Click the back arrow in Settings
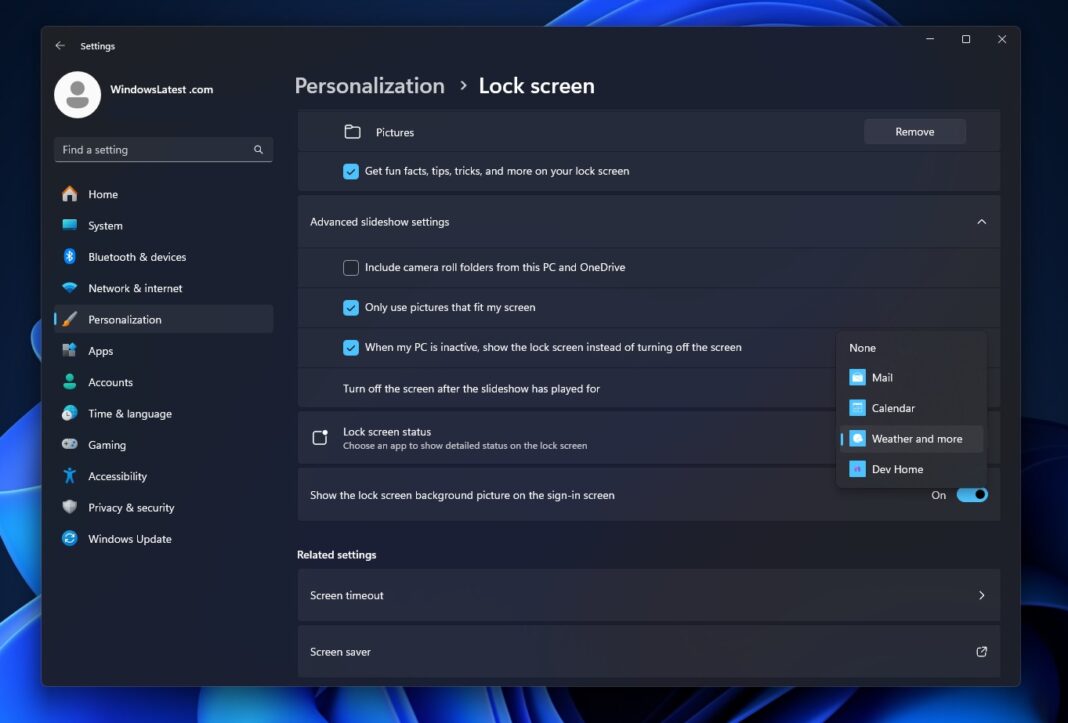The image size is (1068, 723). pos(59,45)
